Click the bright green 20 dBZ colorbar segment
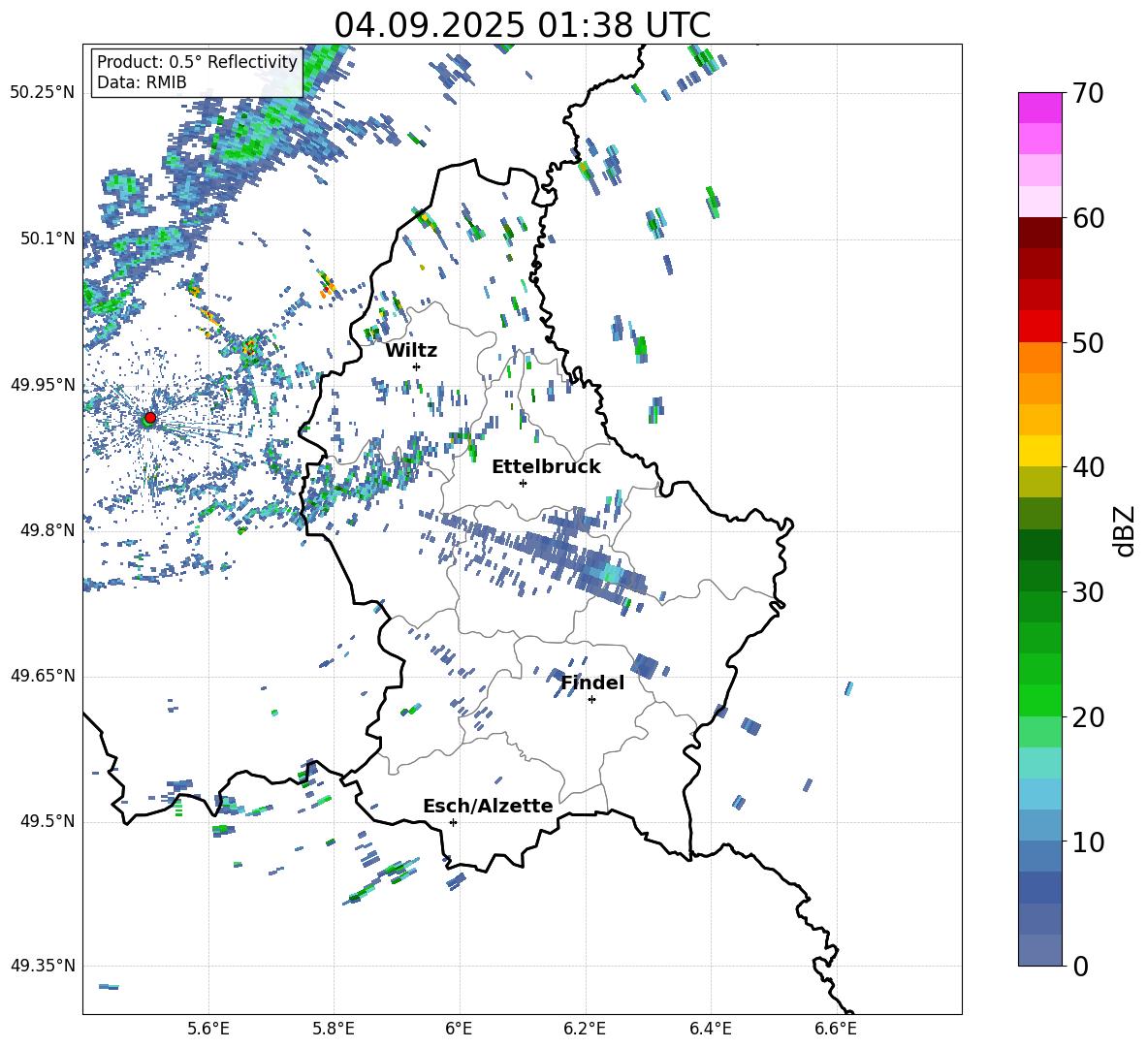The image size is (1148, 1048). point(1039,700)
